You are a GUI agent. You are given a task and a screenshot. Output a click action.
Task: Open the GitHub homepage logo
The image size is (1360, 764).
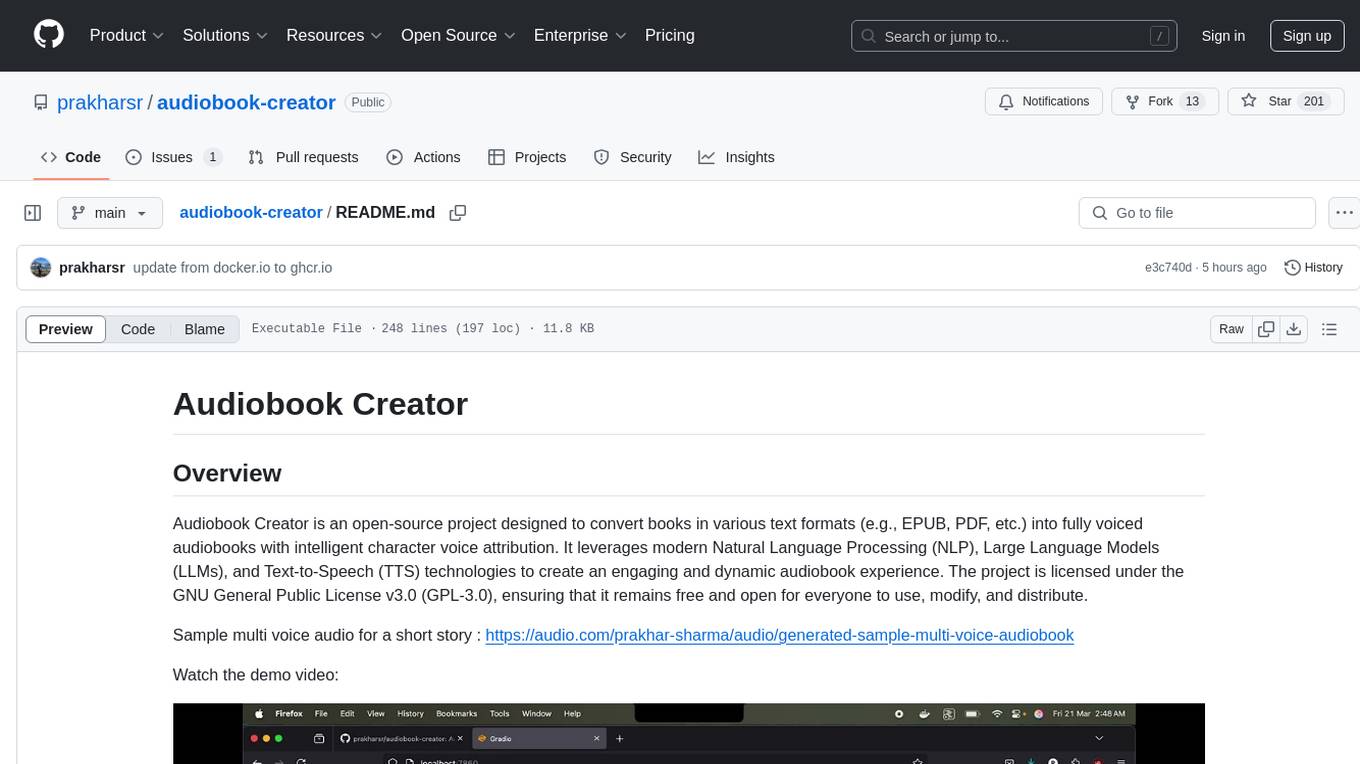click(x=49, y=35)
